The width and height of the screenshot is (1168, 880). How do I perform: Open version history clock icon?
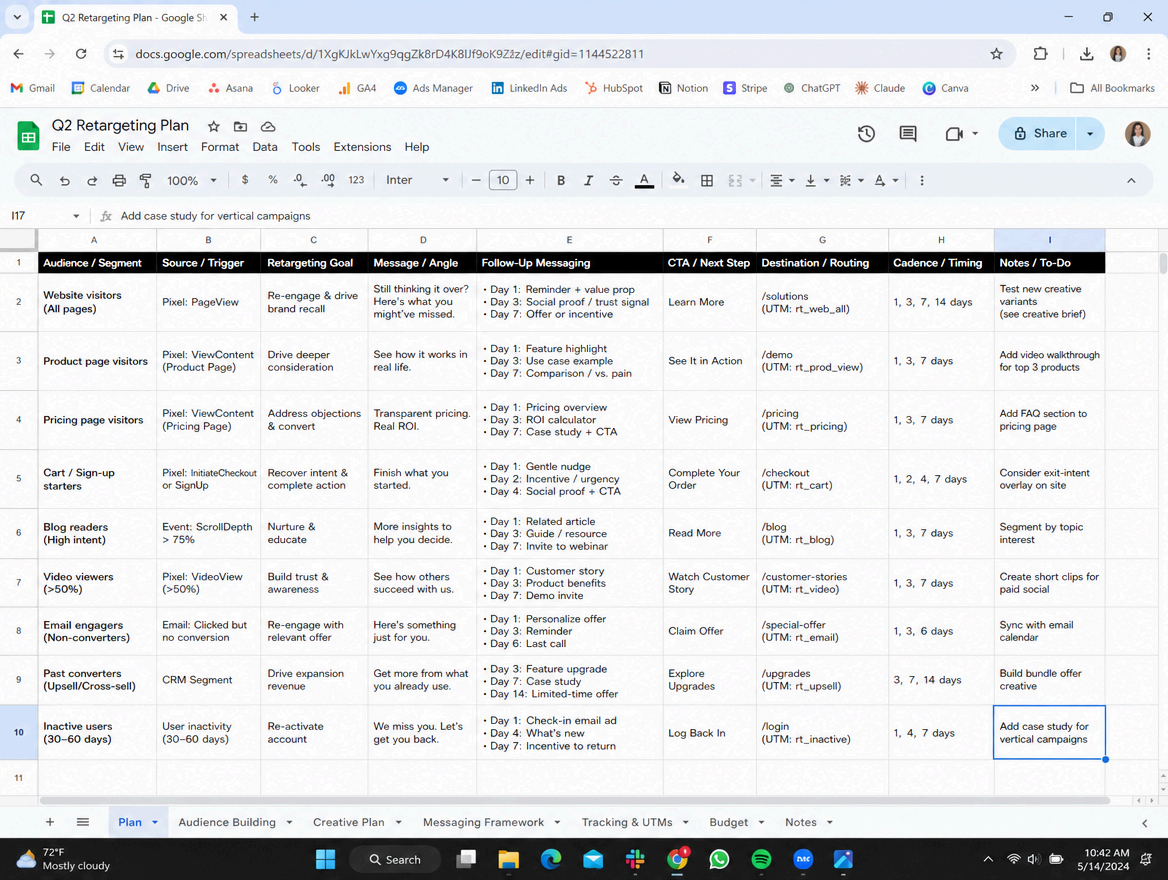866,134
